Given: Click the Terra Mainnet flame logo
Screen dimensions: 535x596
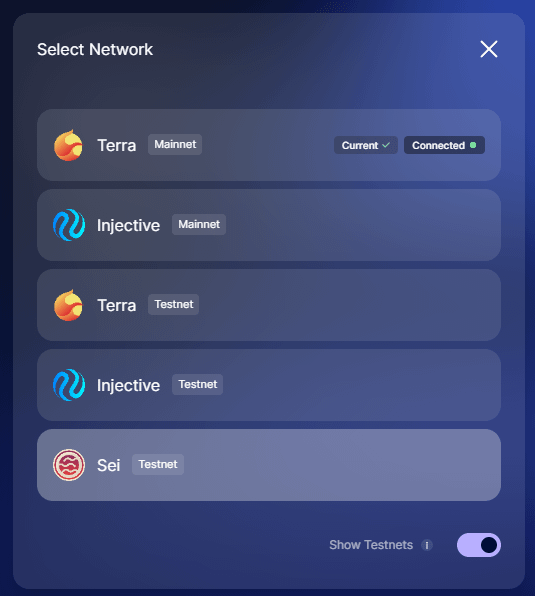Looking at the screenshot, I should pyautogui.click(x=68, y=145).
